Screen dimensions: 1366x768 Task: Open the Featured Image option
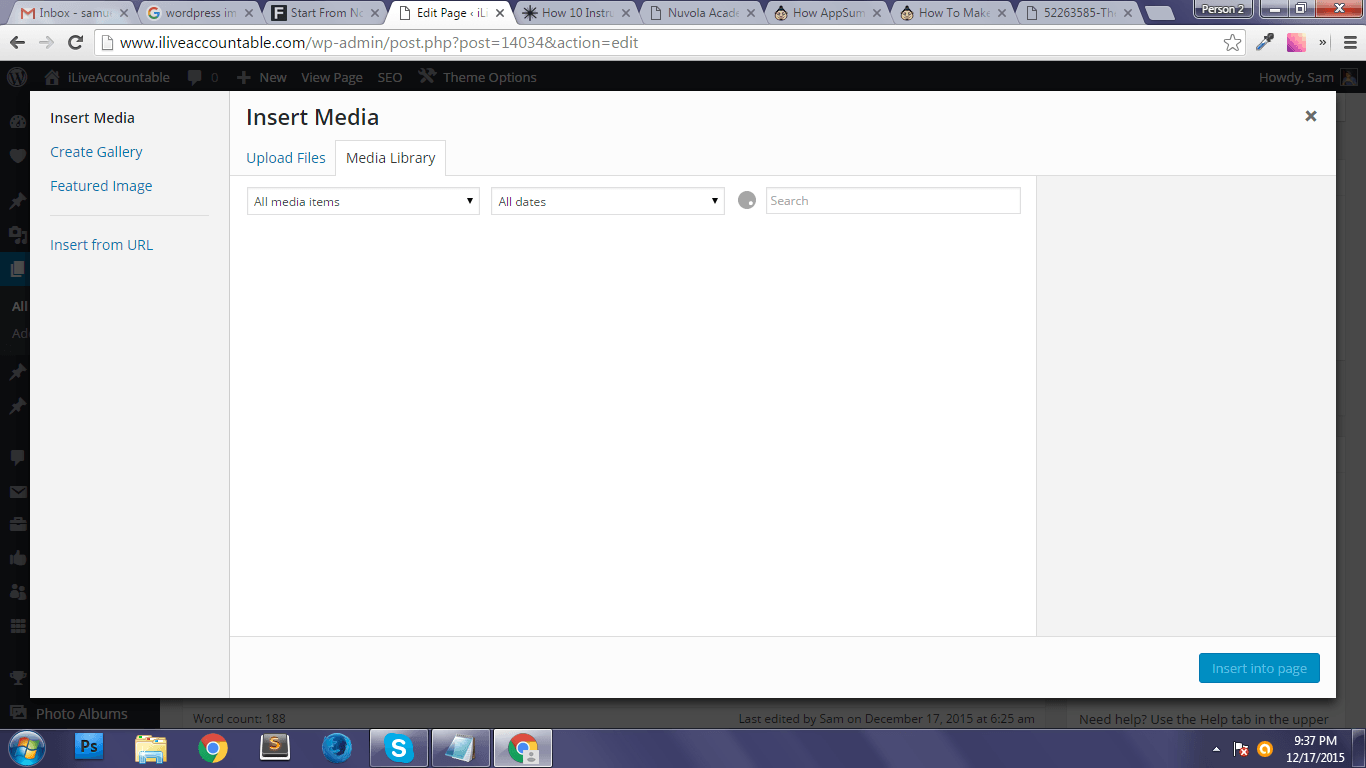pyautogui.click(x=101, y=186)
